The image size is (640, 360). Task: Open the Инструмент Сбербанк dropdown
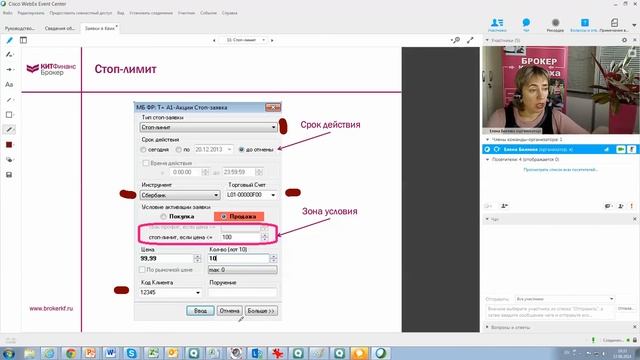point(180,195)
